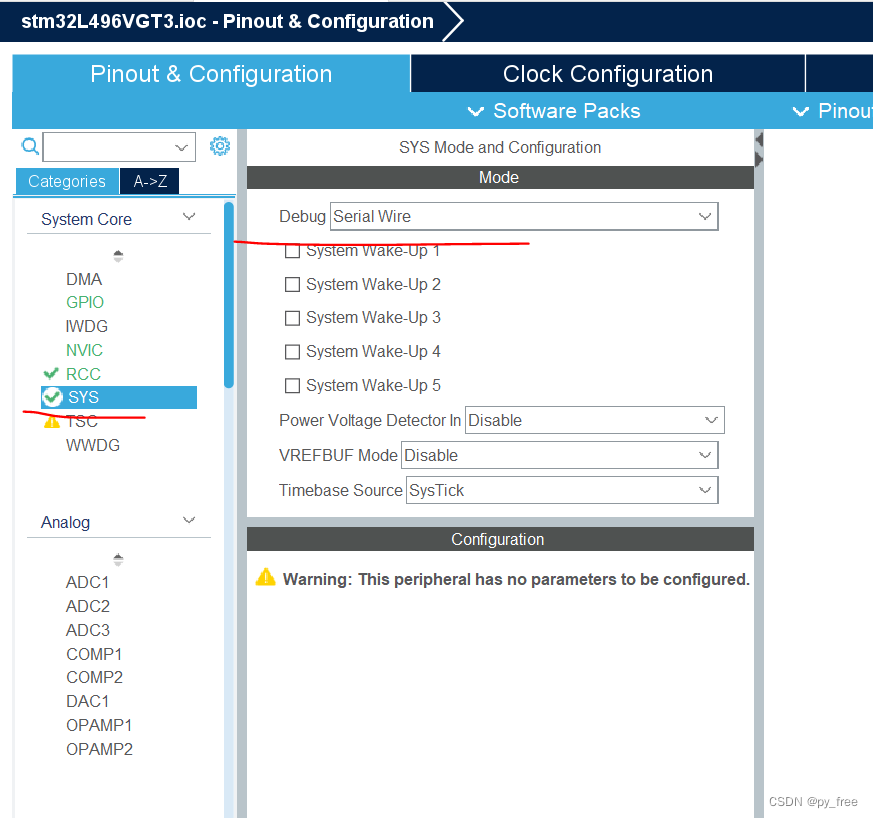Select the A->Z tab
The height and width of the screenshot is (818, 873).
point(150,182)
